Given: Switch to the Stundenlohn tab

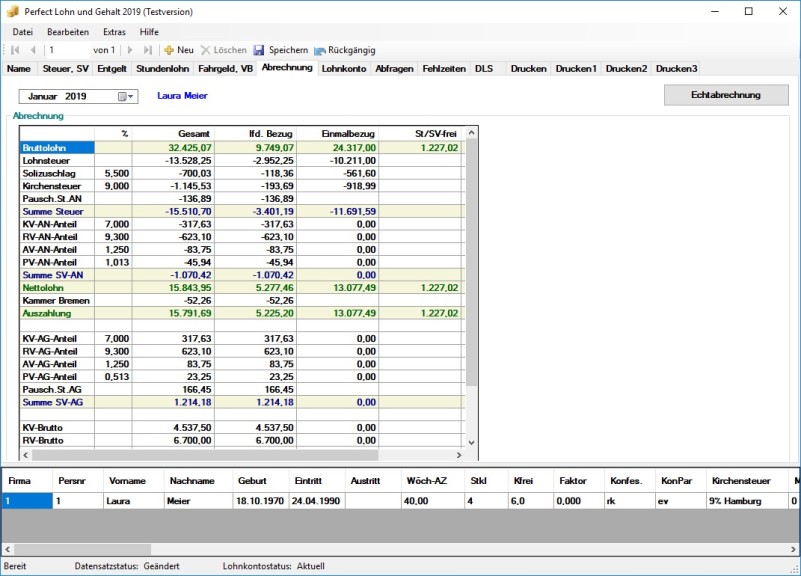Looking at the screenshot, I should [x=162, y=68].
